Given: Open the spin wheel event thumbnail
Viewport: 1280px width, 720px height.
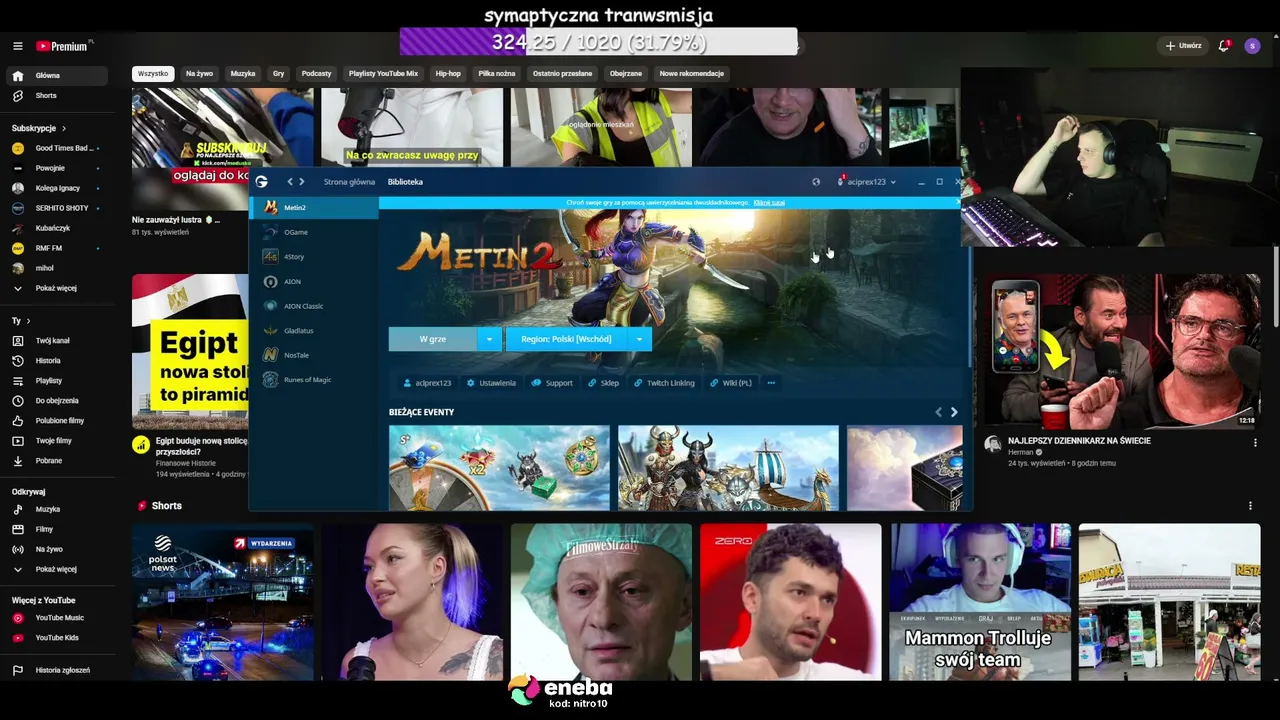Looking at the screenshot, I should click(499, 468).
